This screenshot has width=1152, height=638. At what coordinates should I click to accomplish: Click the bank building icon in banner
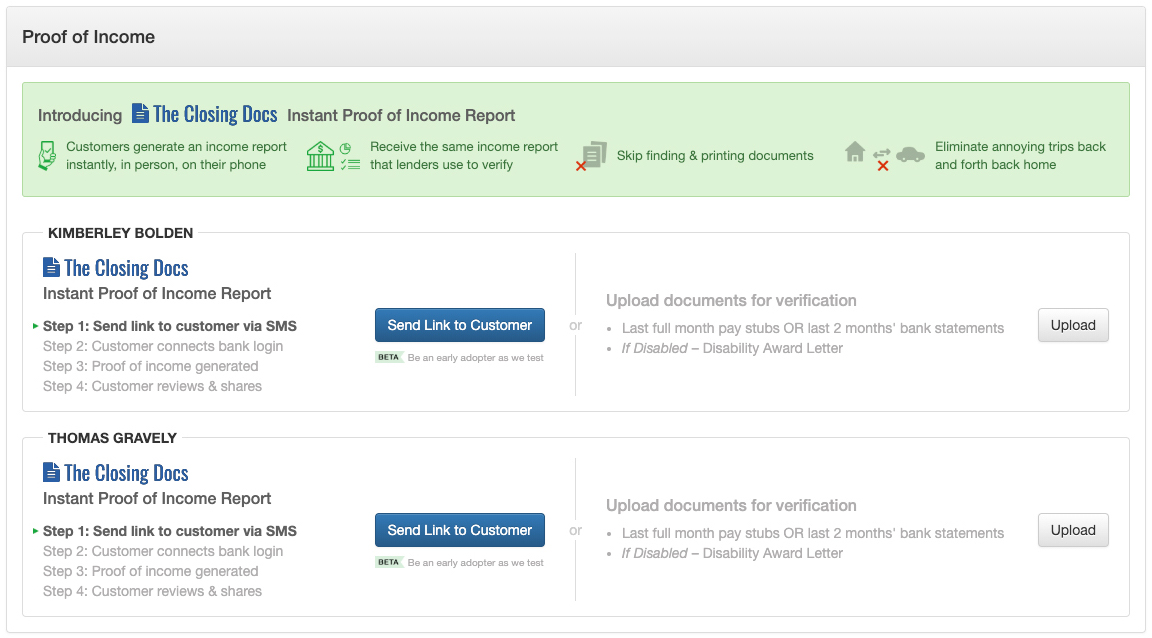pyautogui.click(x=321, y=156)
